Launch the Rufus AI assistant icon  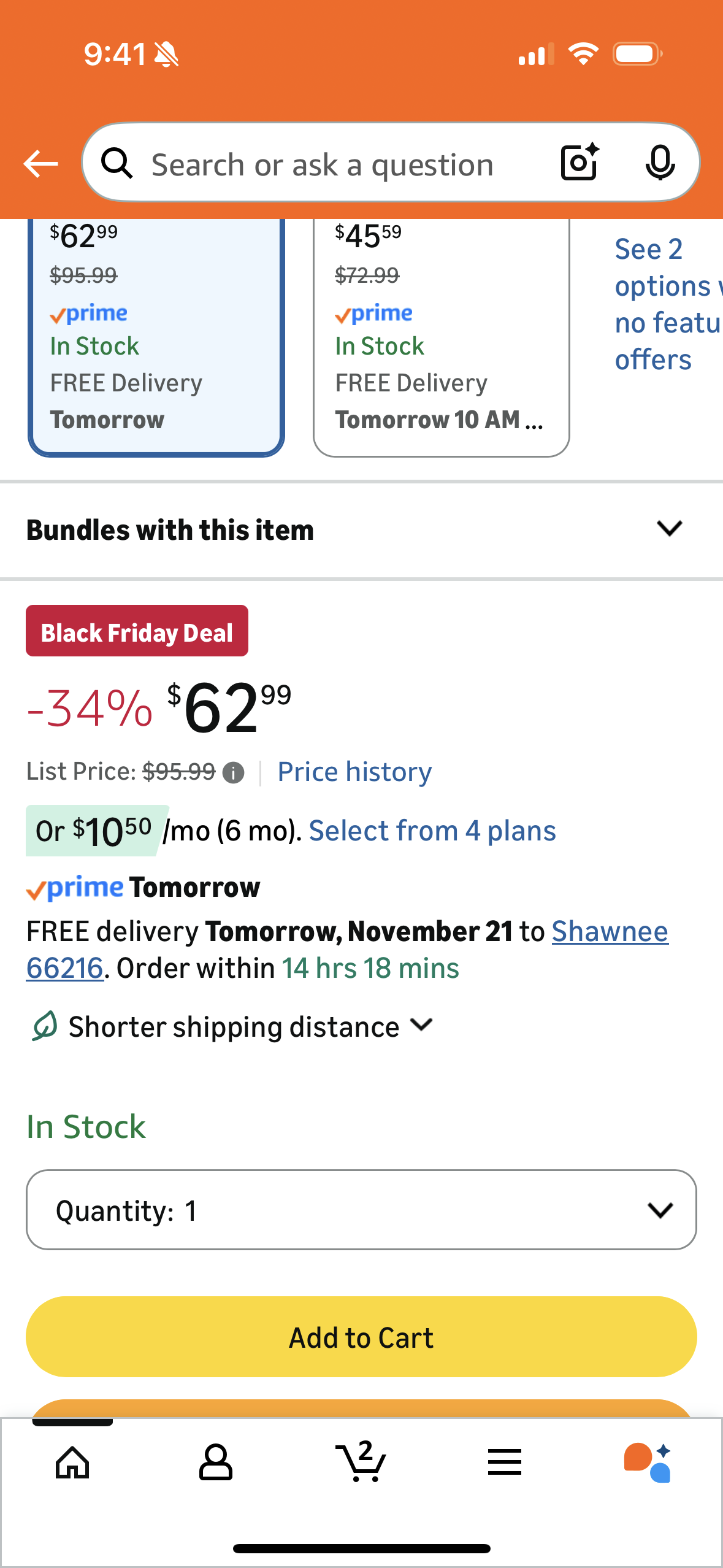(x=648, y=1462)
